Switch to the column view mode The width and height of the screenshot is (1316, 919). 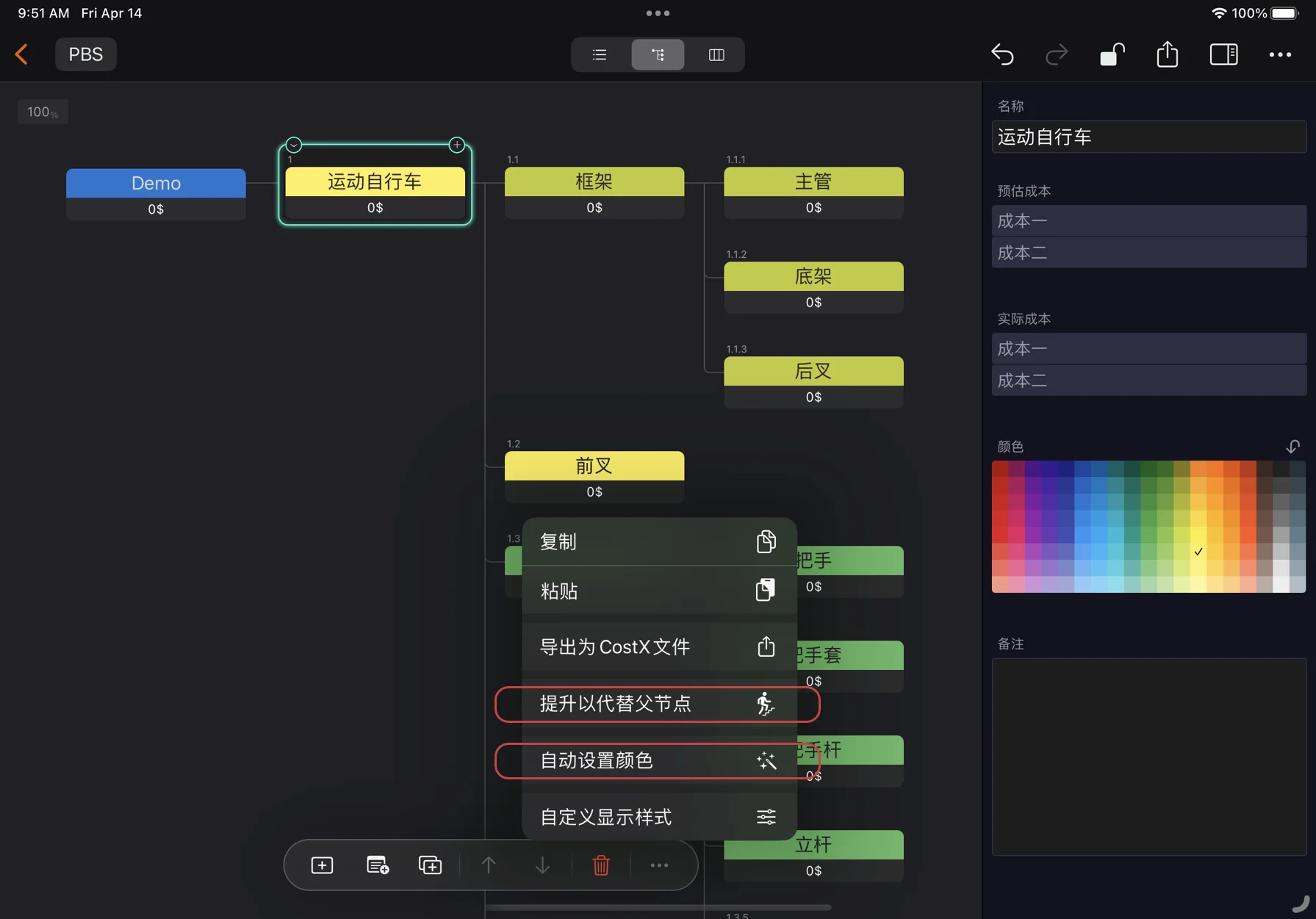[x=716, y=54]
